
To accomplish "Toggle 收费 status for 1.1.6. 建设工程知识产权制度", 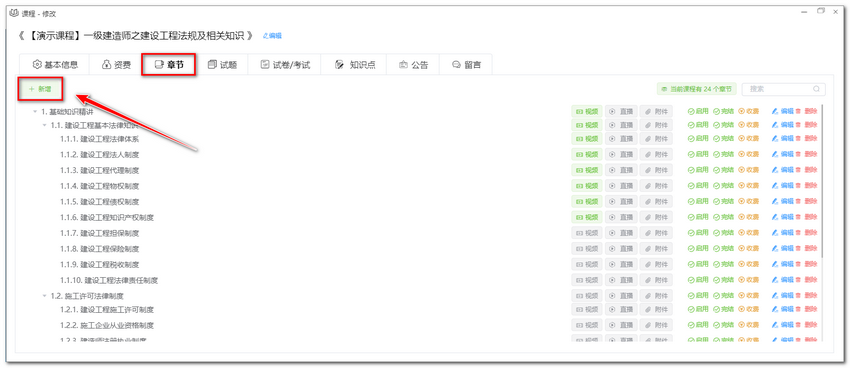I will click(x=749, y=217).
